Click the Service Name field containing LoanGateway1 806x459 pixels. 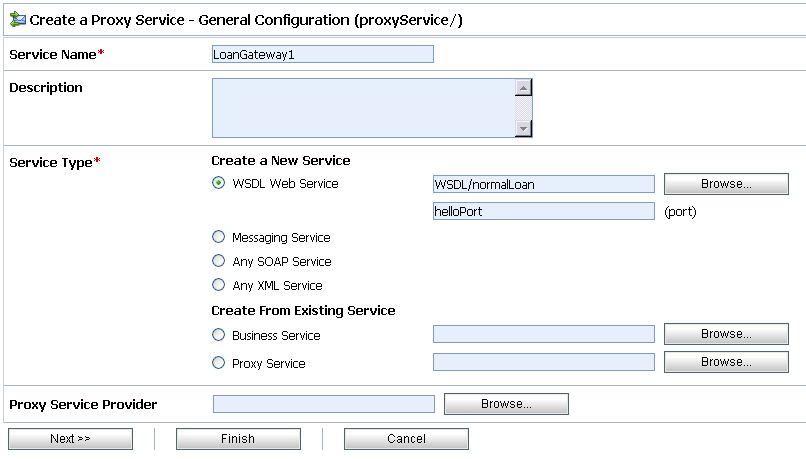[323, 54]
